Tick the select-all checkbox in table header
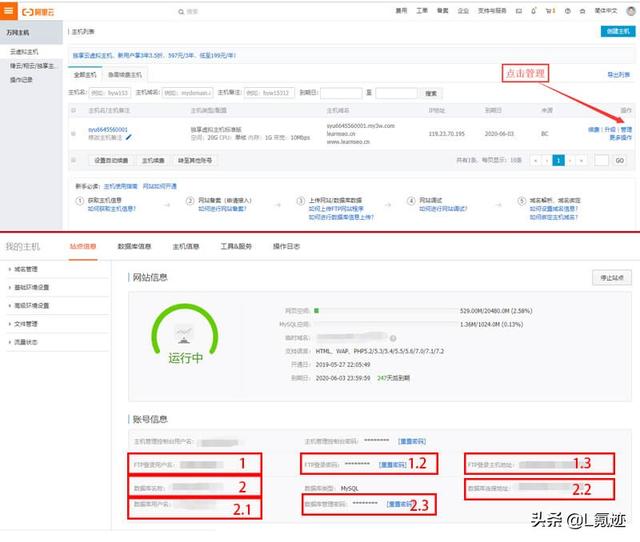Image resolution: width=640 pixels, height=542 pixels. pyautogui.click(x=73, y=110)
